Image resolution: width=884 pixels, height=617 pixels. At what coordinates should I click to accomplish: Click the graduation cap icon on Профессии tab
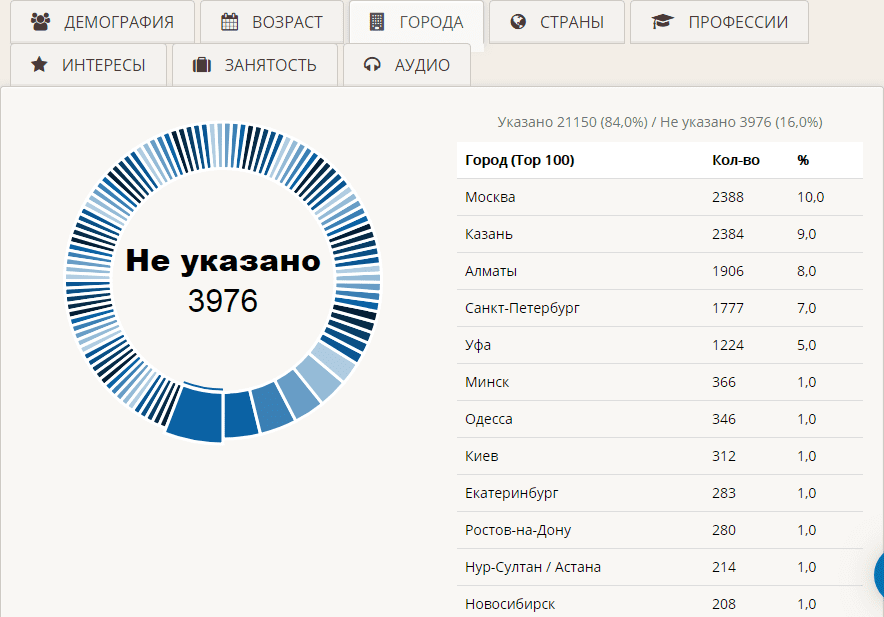tap(662, 20)
